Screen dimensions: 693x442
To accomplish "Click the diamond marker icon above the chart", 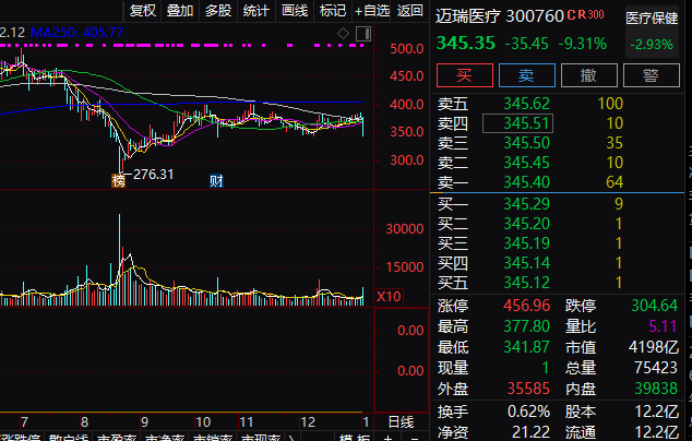I will pos(343,34).
